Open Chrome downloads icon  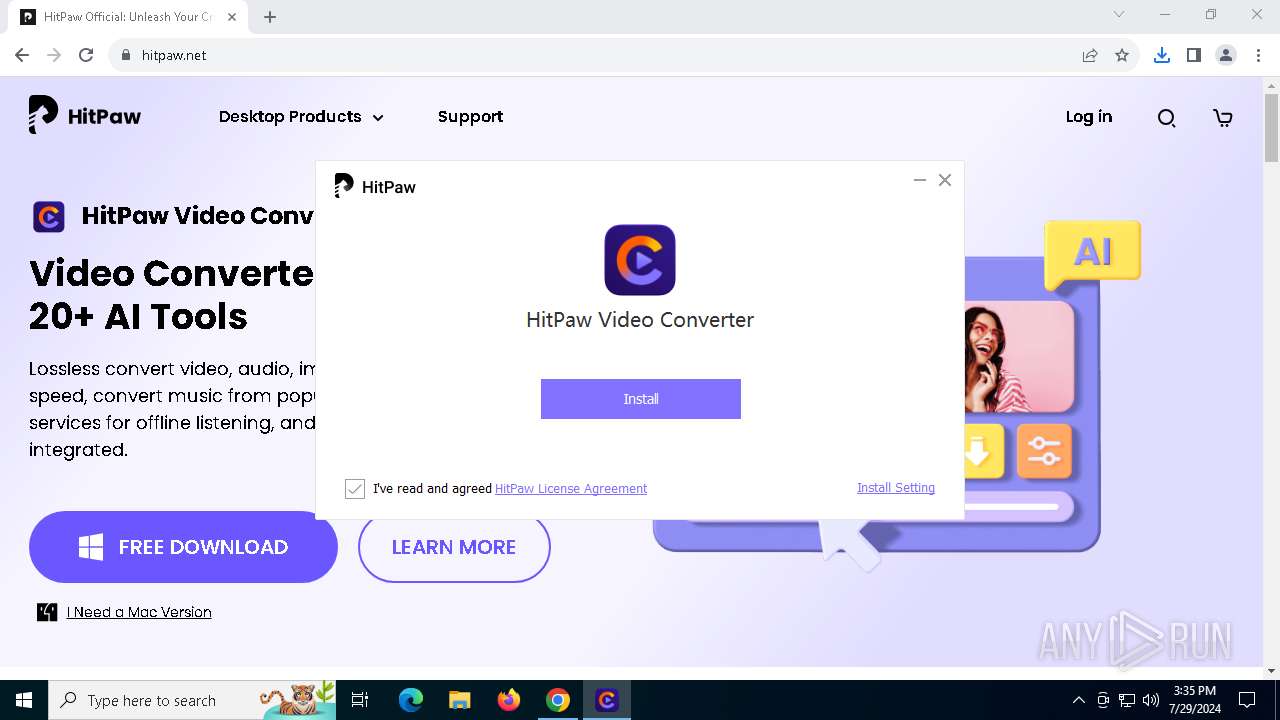click(x=1161, y=55)
